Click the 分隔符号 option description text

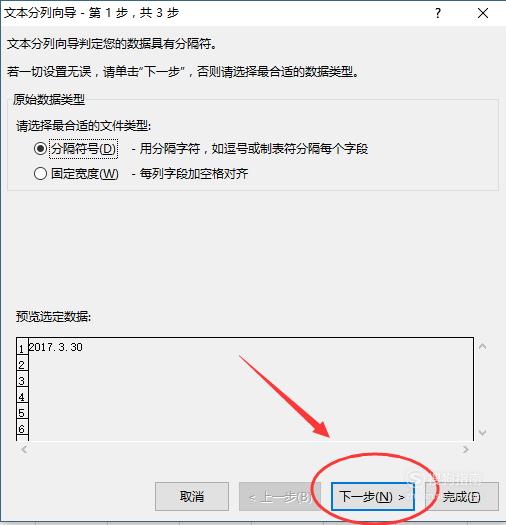tap(250, 149)
